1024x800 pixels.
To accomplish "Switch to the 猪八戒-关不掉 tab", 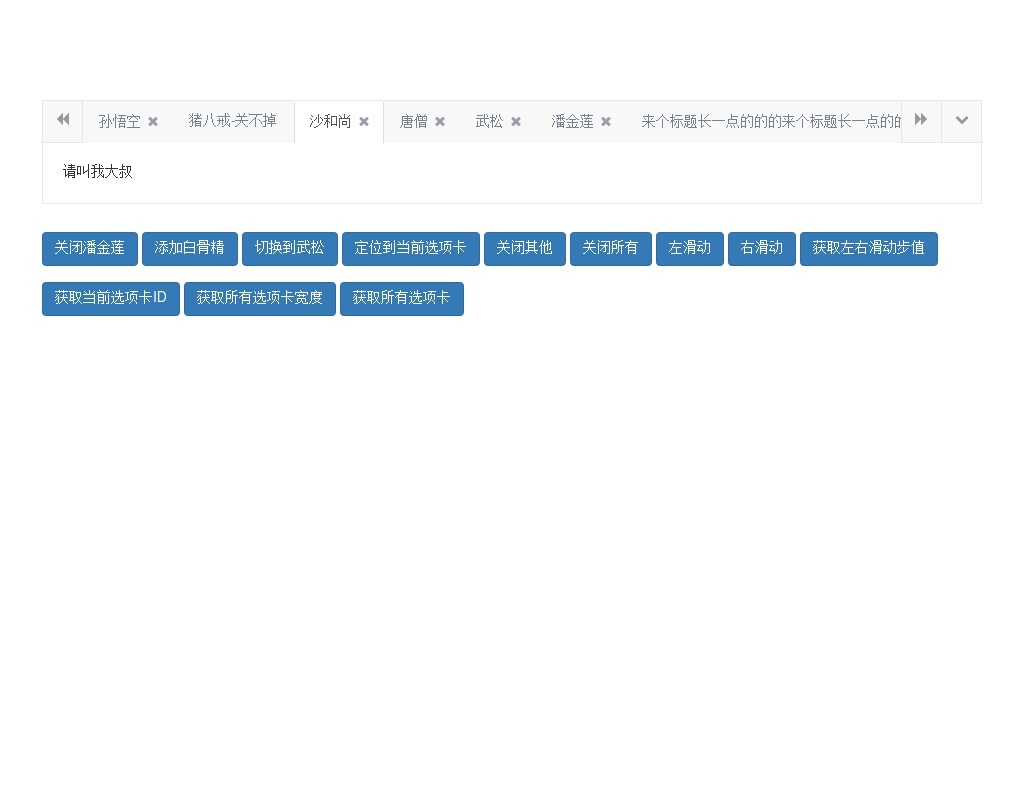I will (232, 121).
